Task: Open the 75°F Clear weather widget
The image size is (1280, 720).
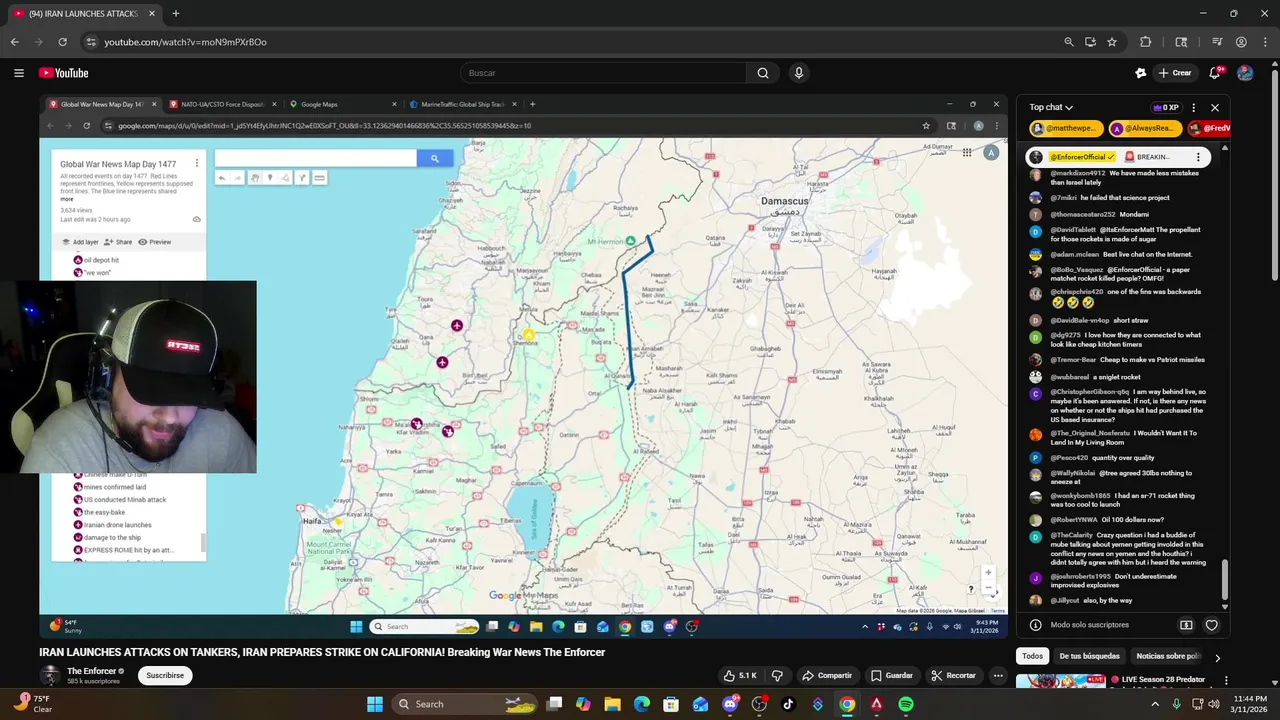Action: (32, 704)
